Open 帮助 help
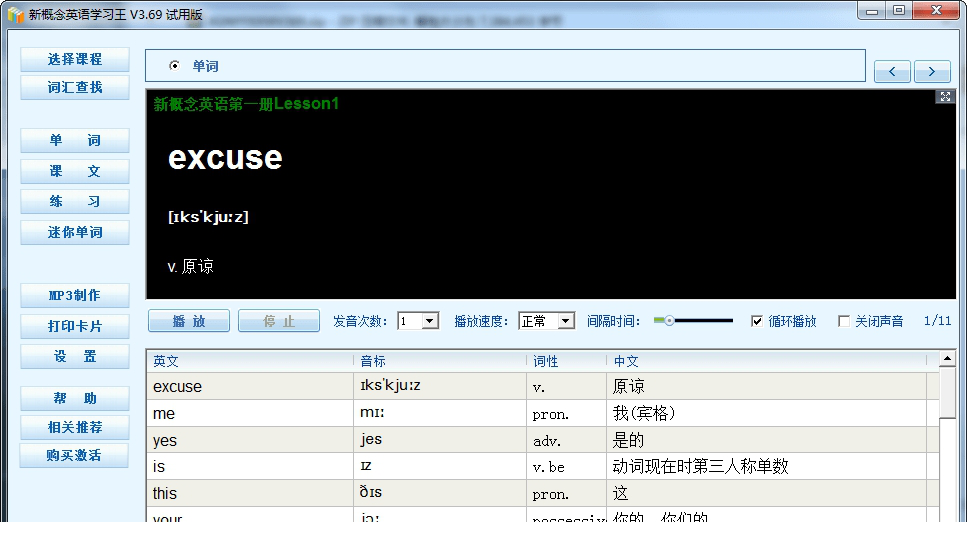Viewport: 967px width, 542px height. point(75,398)
